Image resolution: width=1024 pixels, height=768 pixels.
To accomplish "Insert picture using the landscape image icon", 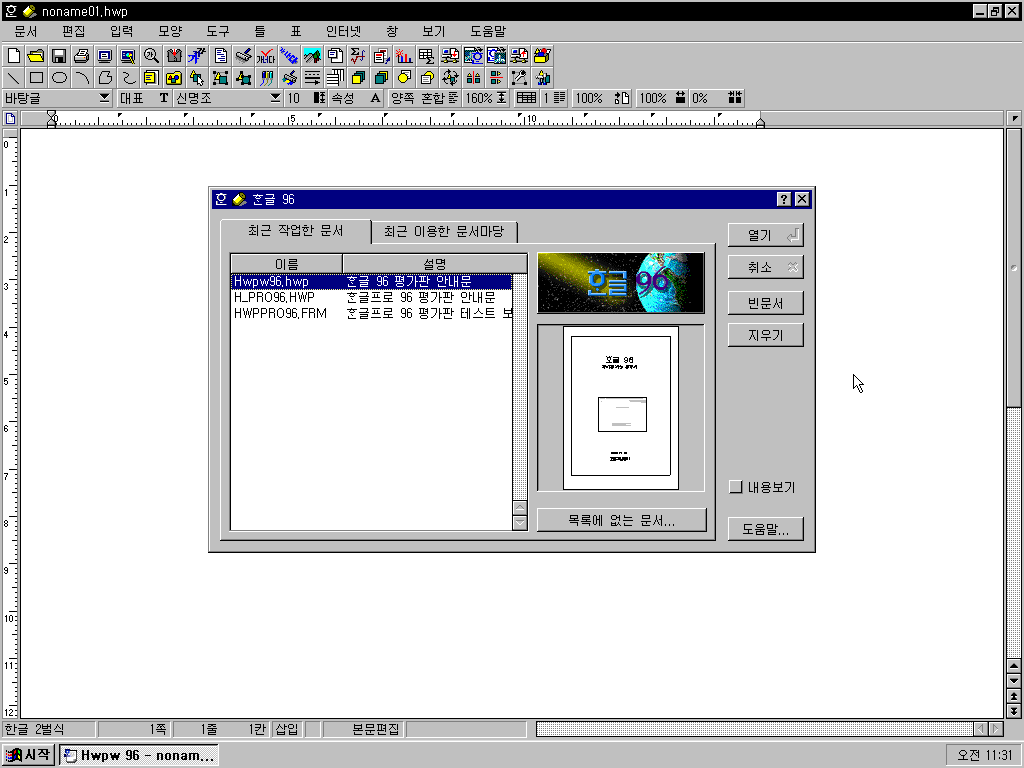I will click(x=312, y=56).
